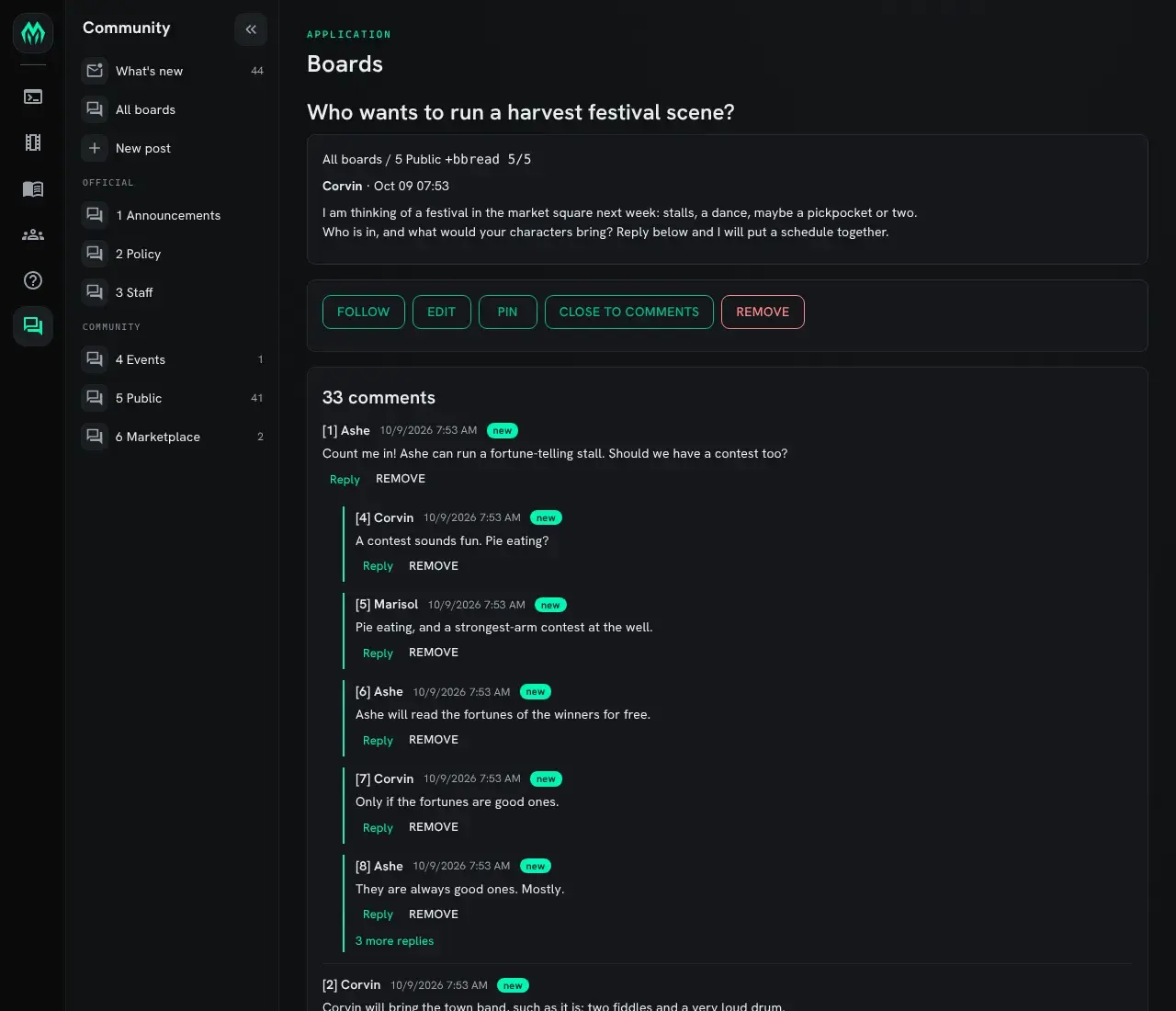
Task: Remove comment [7] by Corvin
Action: pos(434,827)
